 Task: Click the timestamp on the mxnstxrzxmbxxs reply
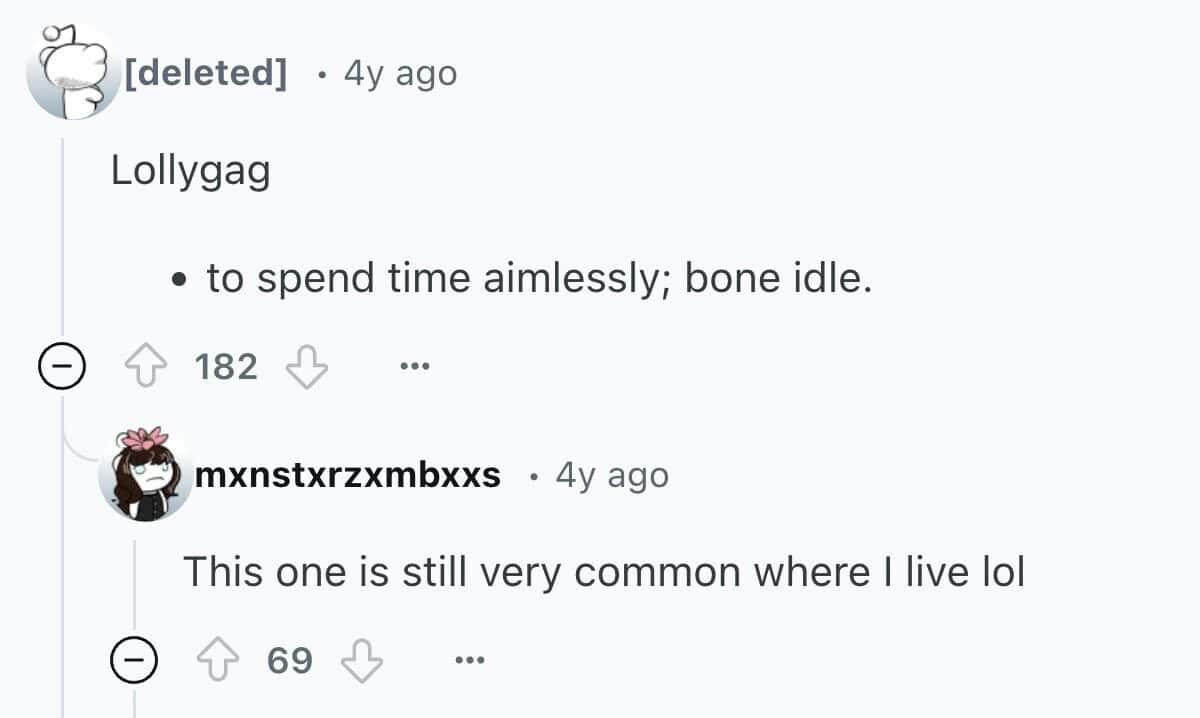point(612,475)
